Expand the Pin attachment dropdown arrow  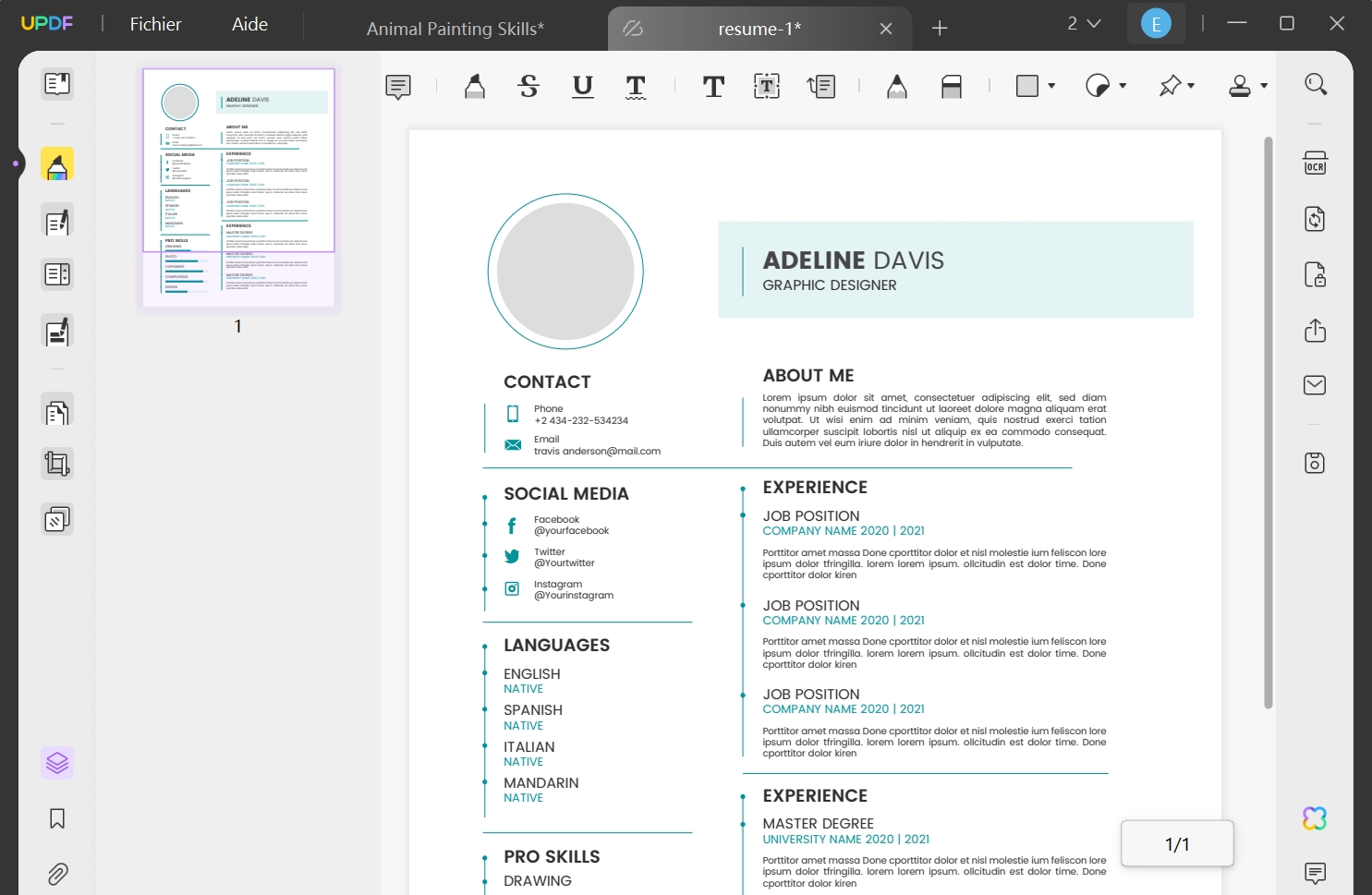[x=1191, y=86]
